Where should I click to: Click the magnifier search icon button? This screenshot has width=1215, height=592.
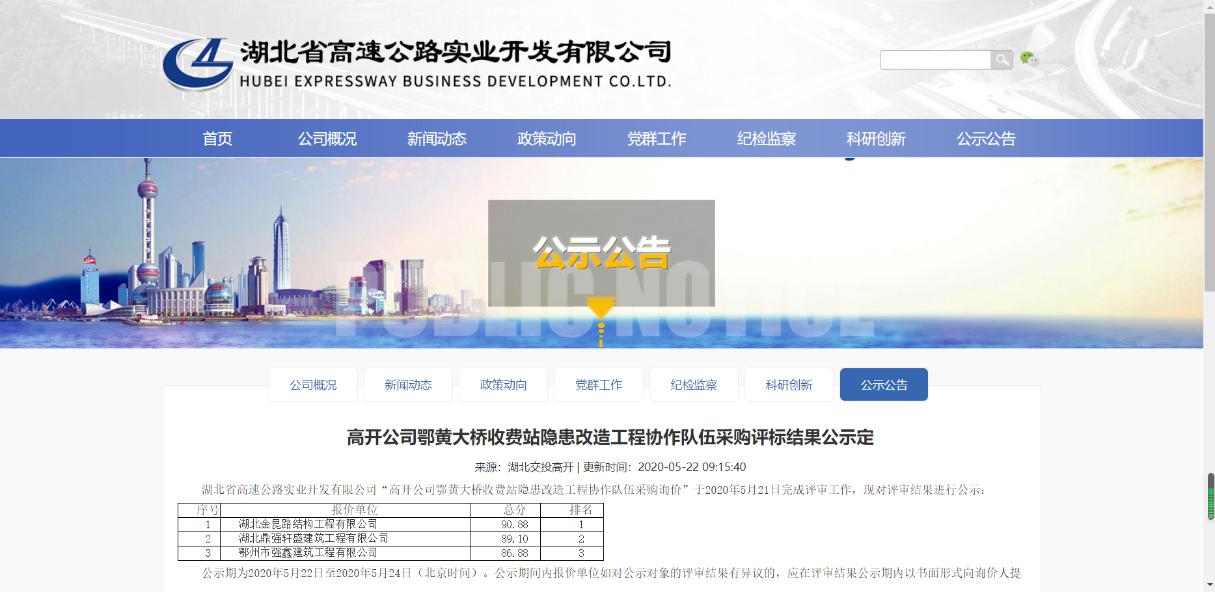[1001, 60]
